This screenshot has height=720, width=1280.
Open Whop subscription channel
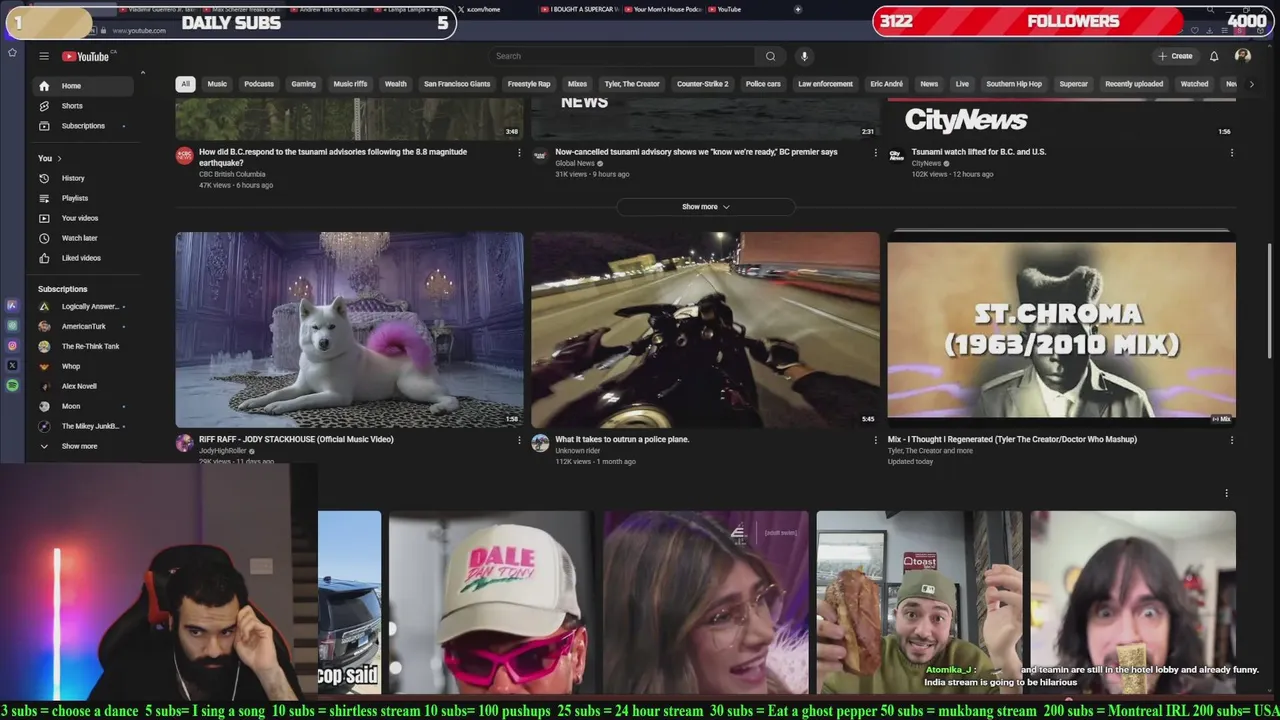(84, 366)
